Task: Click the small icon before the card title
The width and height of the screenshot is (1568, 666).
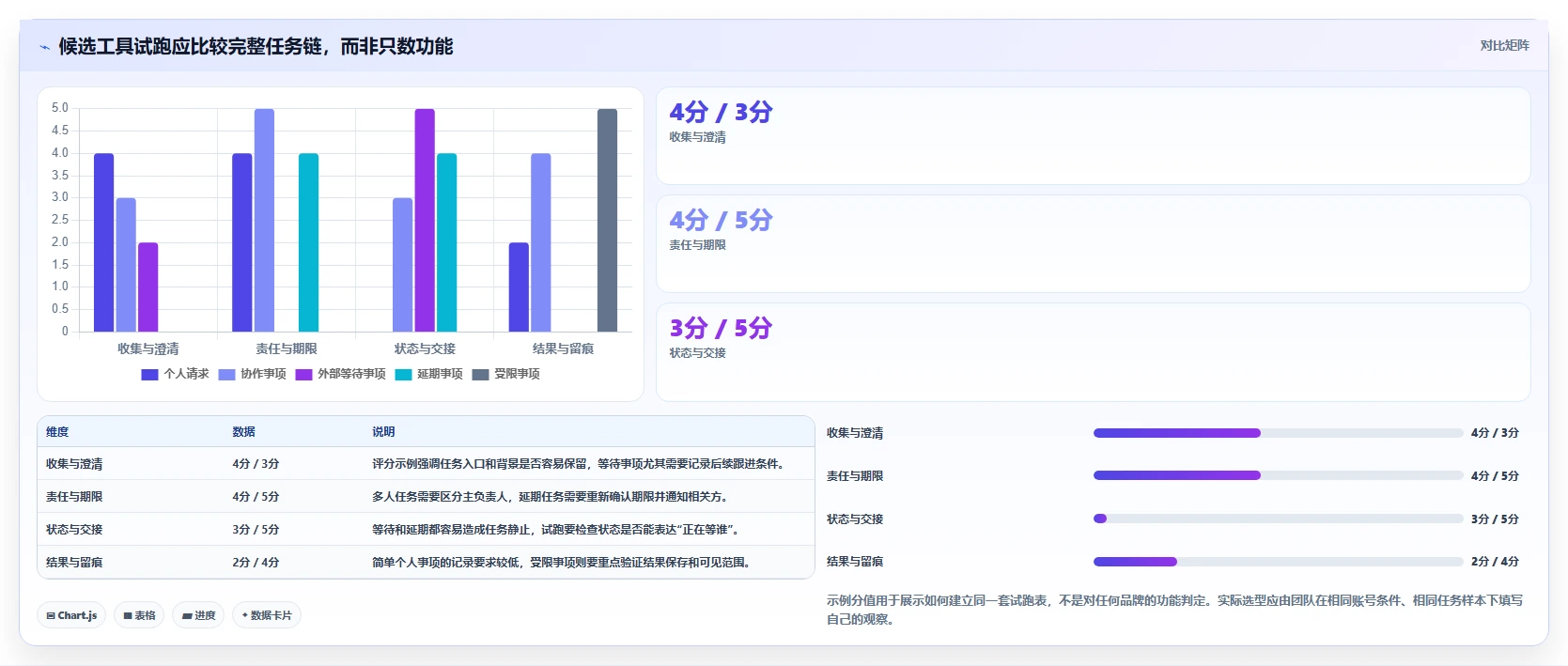Action: (x=44, y=47)
